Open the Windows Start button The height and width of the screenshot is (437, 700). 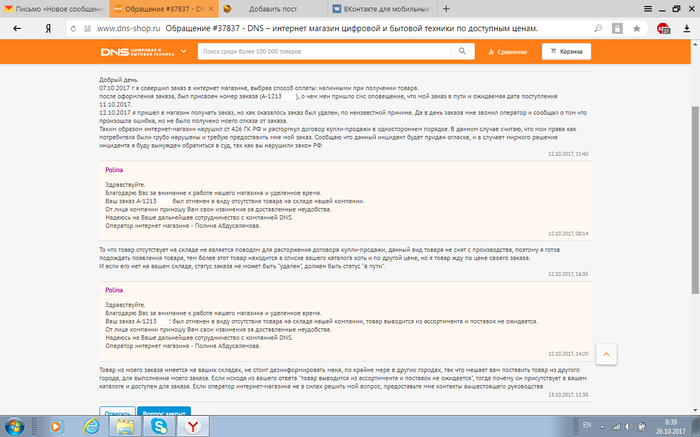(14, 426)
